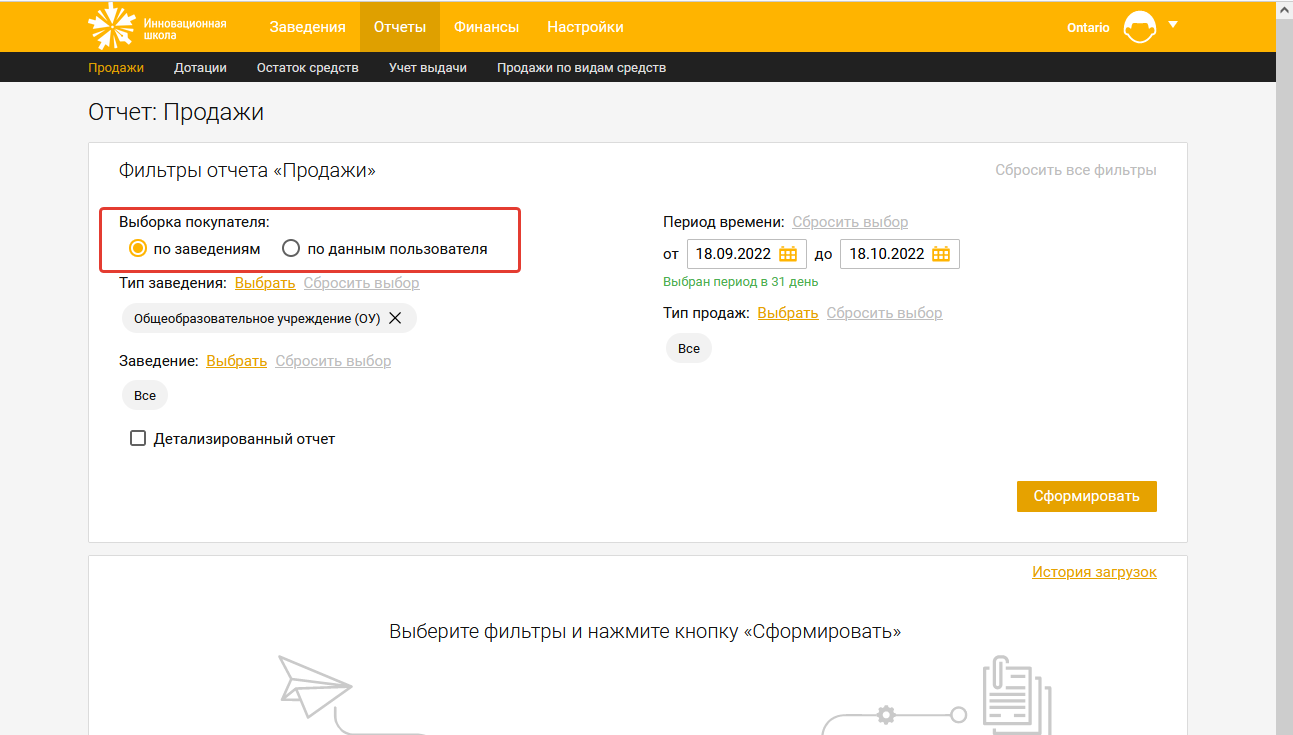The image size is (1293, 735).
Task: Click Выбрать next to Заведение
Action: 236,361
